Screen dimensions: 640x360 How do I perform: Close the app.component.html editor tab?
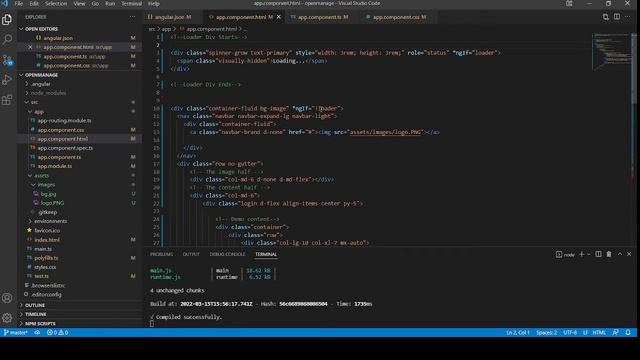click(279, 17)
